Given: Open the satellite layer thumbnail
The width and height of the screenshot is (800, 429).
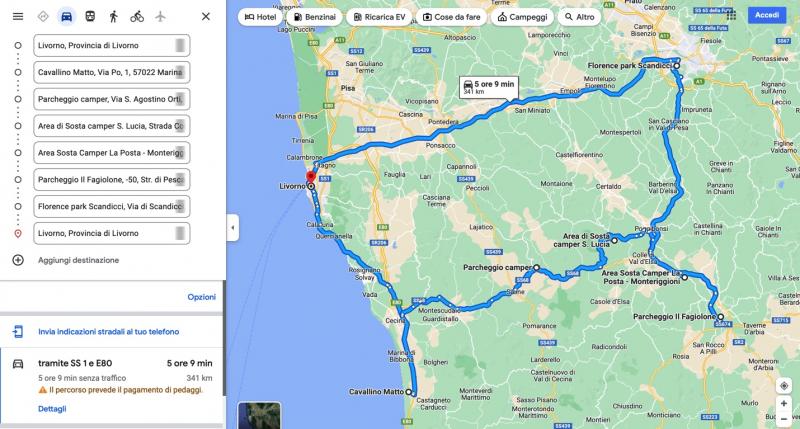Looking at the screenshot, I should point(259,416).
